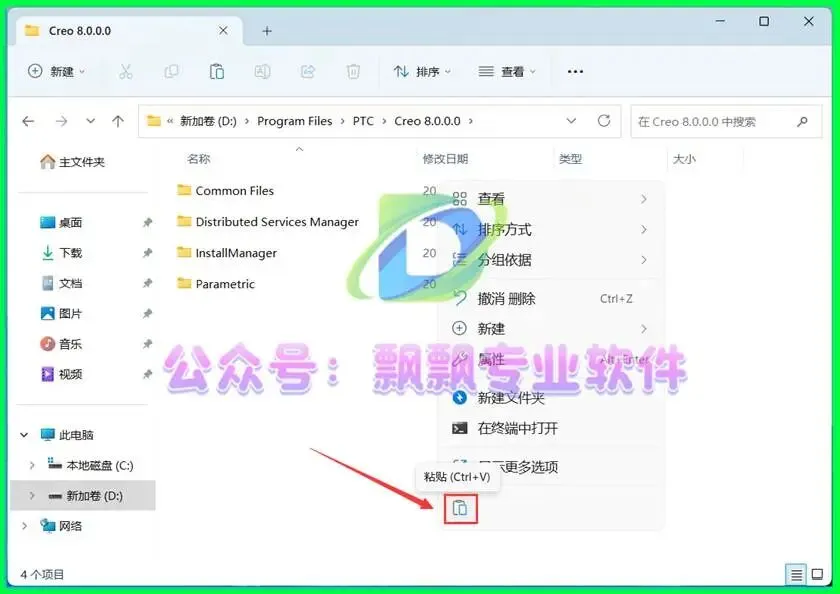This screenshot has height=594, width=840.
Task: Open the three-dot more options menu
Action: [575, 71]
